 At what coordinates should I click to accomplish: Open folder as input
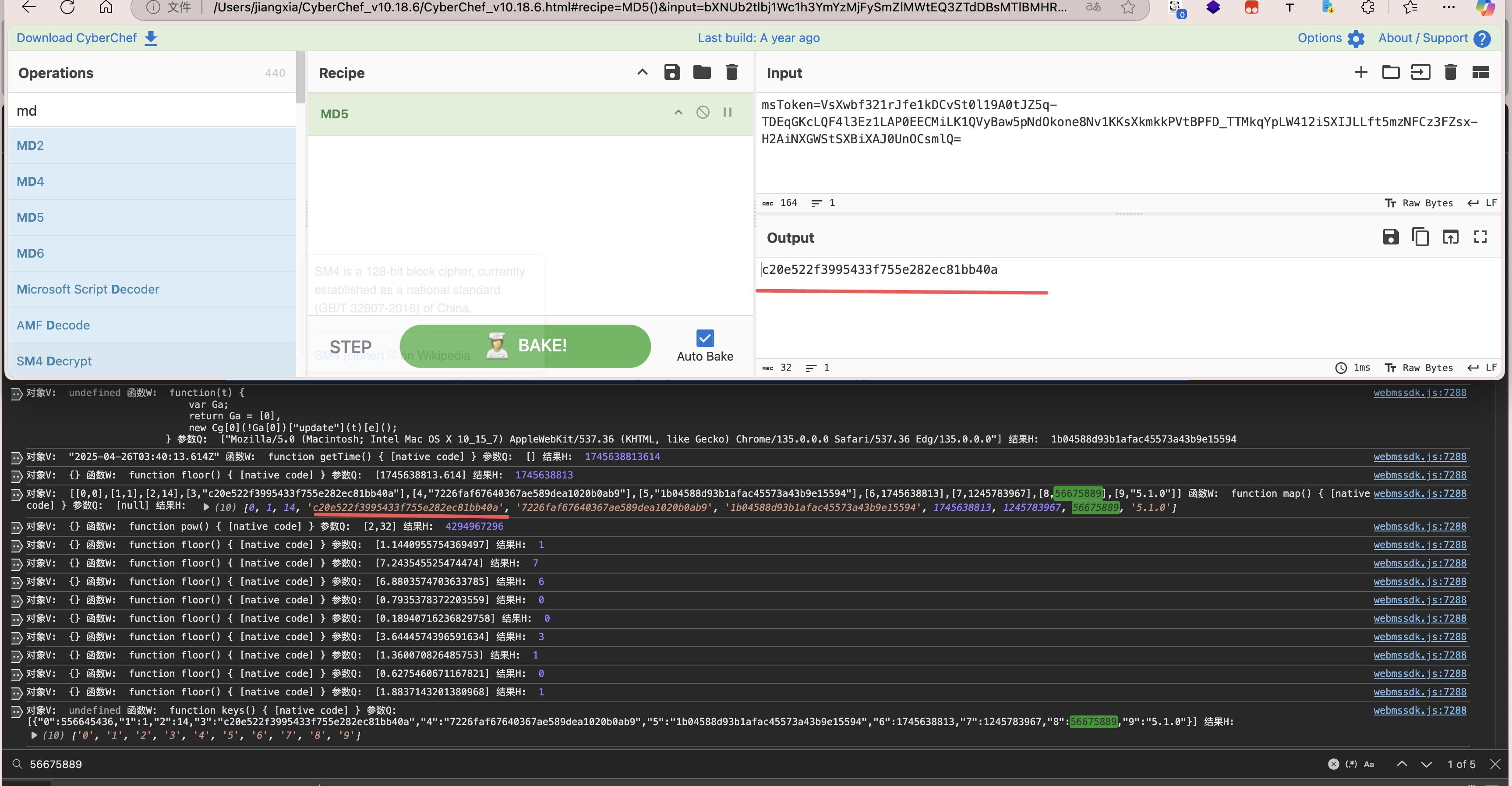1391,72
